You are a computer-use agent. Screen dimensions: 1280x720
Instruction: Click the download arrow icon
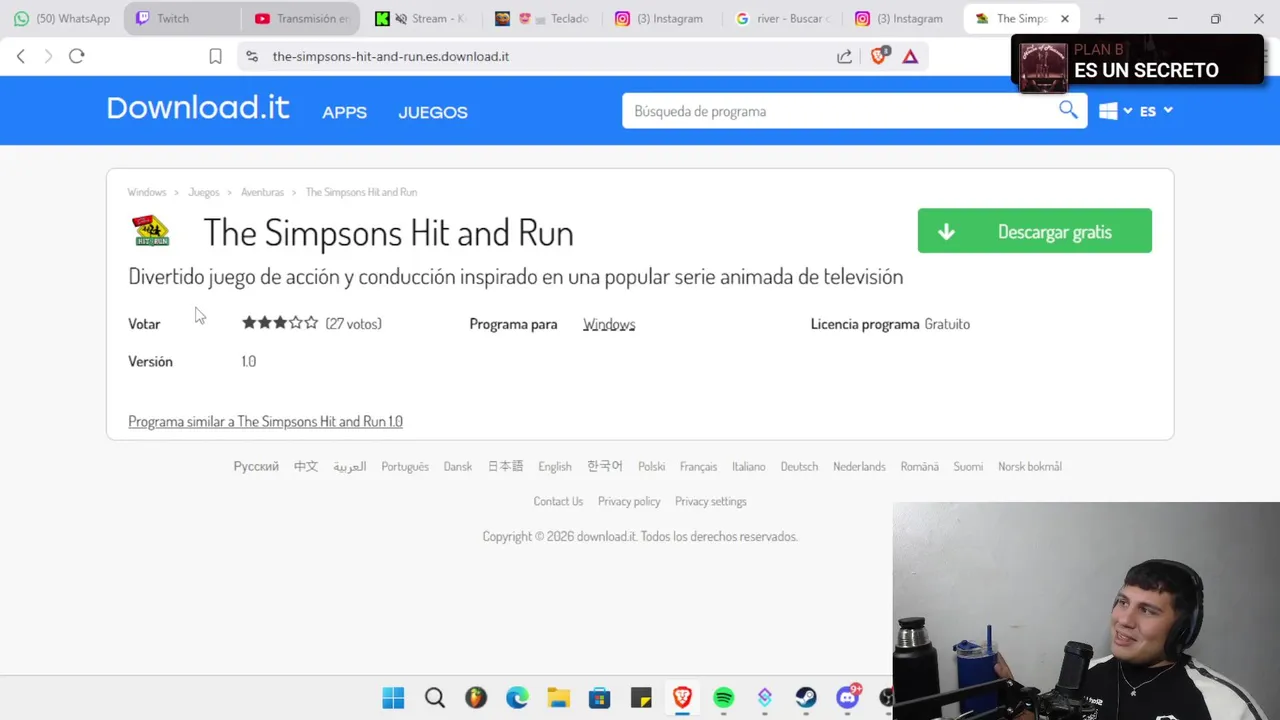tap(946, 232)
